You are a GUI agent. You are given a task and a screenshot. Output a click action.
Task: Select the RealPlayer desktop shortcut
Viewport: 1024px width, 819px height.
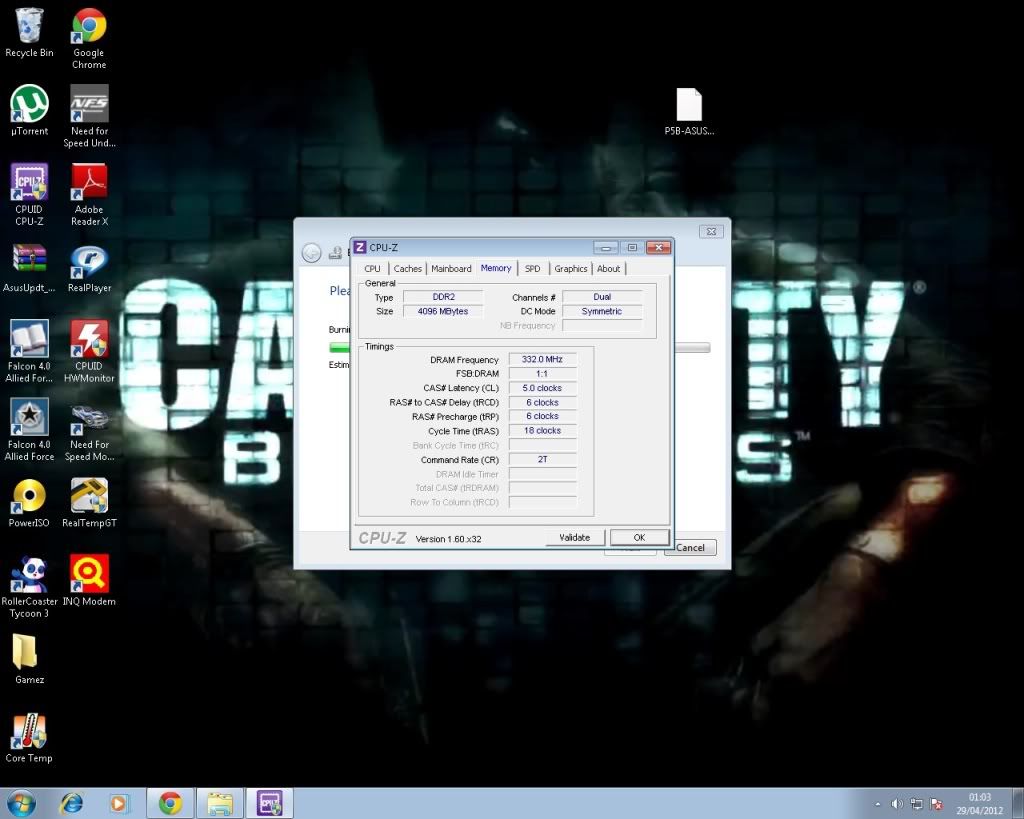pyautogui.click(x=89, y=268)
